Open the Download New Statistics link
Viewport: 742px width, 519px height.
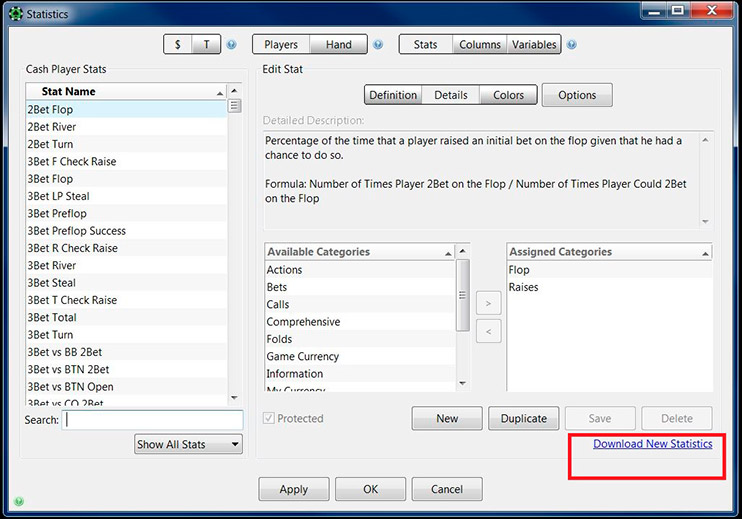[x=652, y=444]
